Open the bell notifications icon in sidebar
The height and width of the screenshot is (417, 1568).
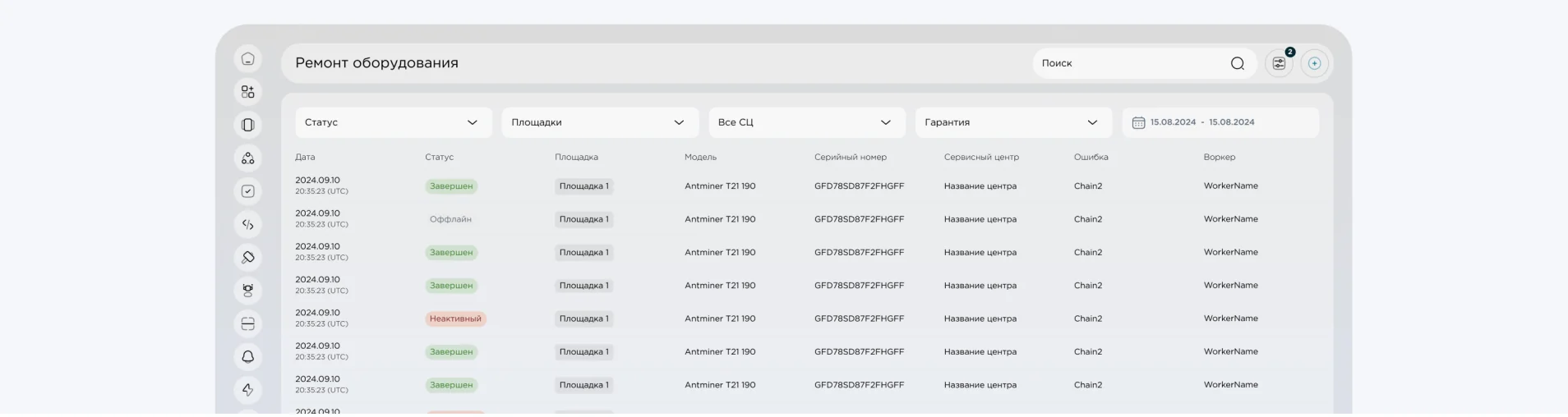(x=248, y=357)
